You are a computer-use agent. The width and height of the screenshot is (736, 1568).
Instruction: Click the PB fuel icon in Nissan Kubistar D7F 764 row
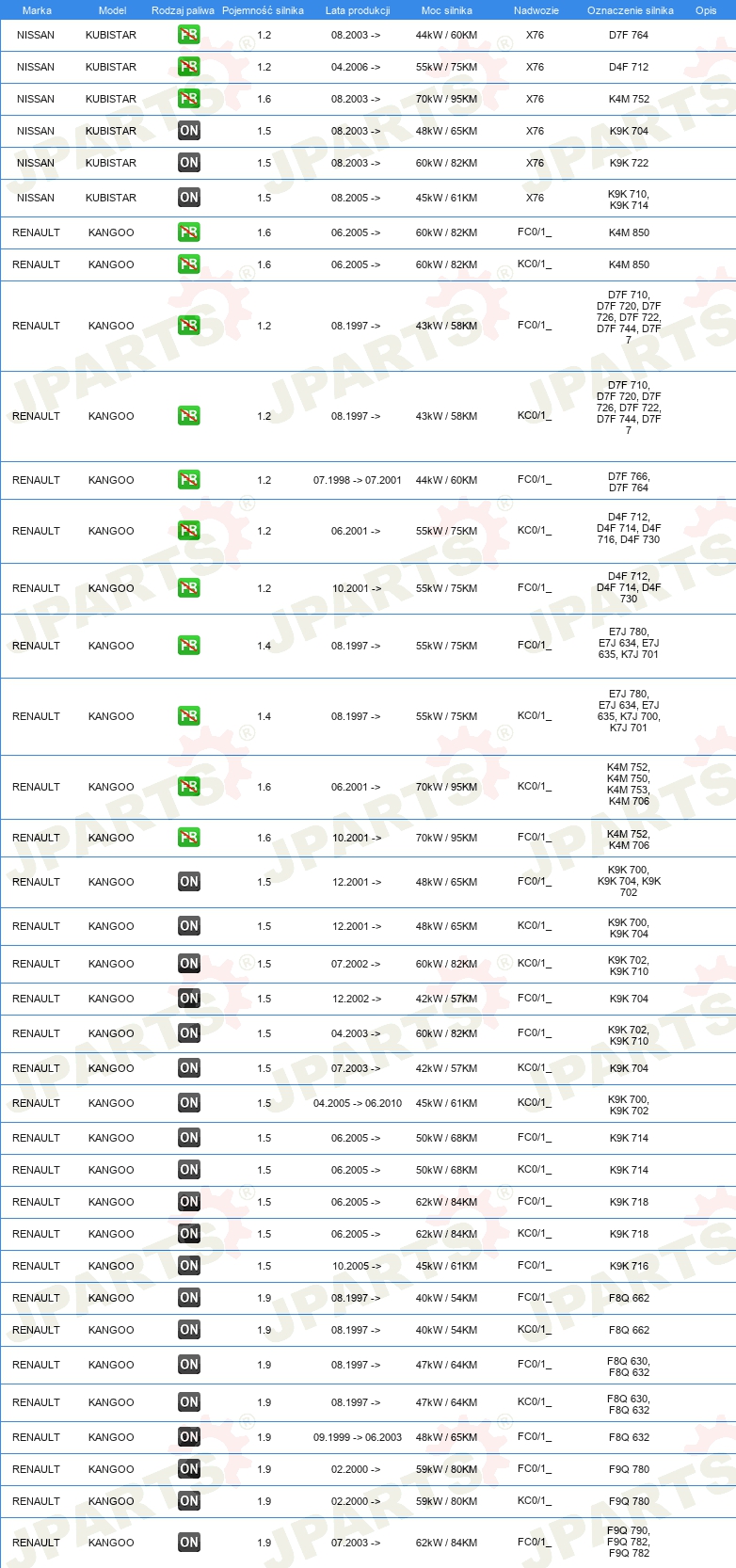[x=188, y=35]
